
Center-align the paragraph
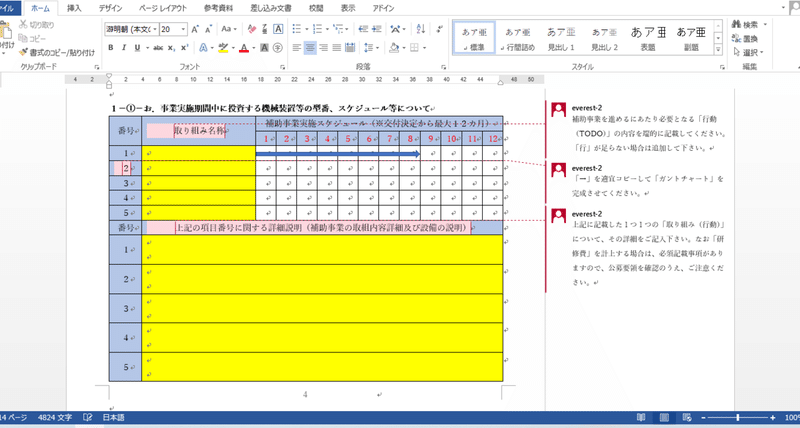[x=310, y=48]
